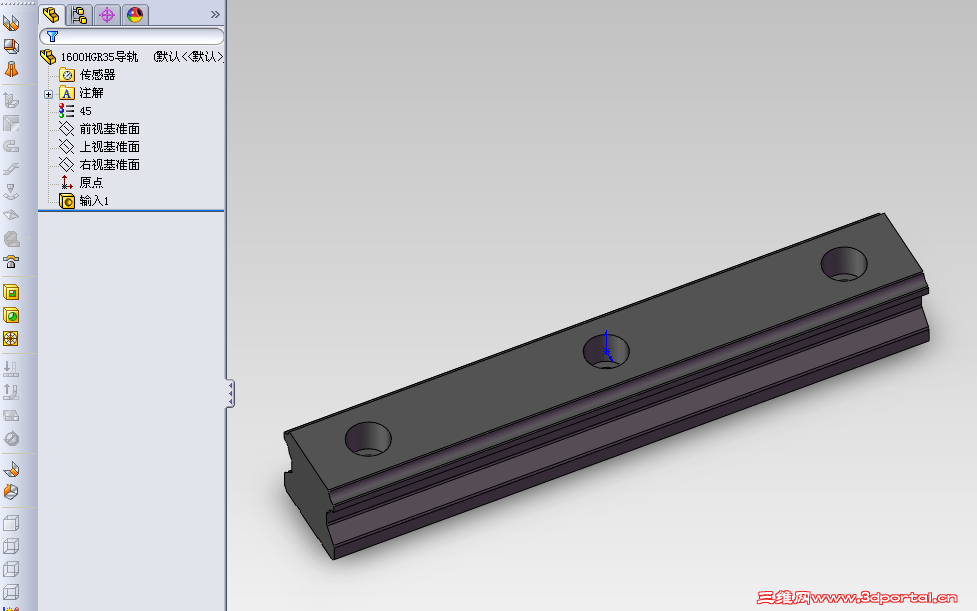Image resolution: width=977 pixels, height=611 pixels.
Task: Select the Insert Bends icon
Action: [x=11, y=492]
